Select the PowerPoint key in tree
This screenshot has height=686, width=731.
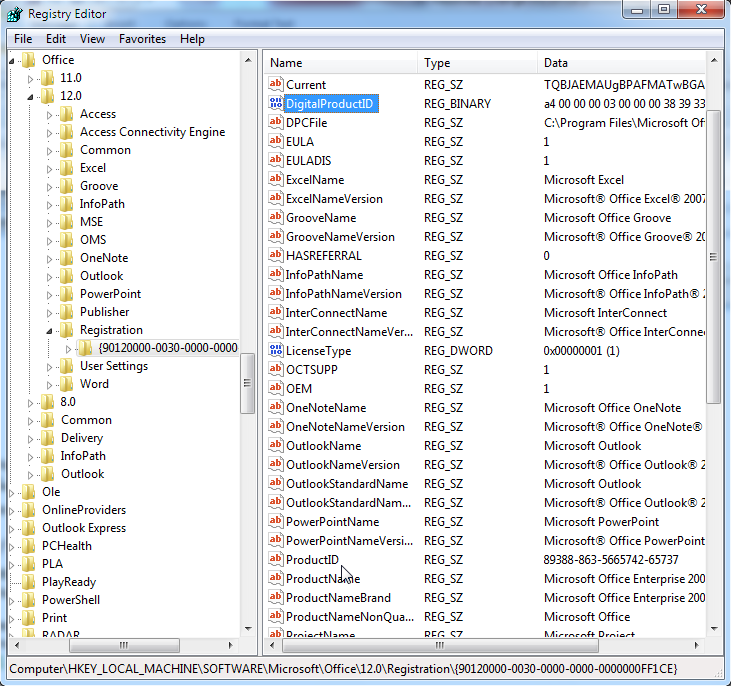[110, 294]
